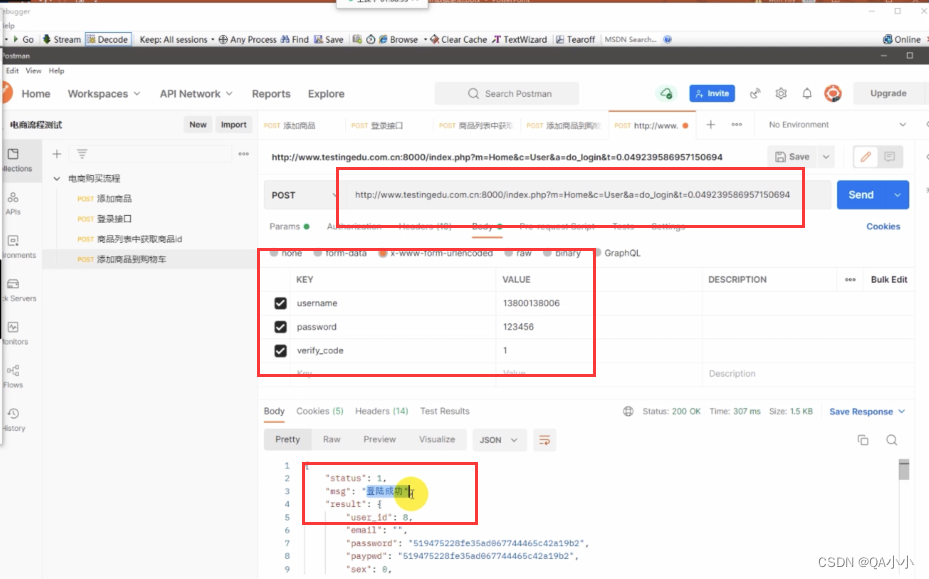Image resolution: width=929 pixels, height=579 pixels.
Task: Open Postman settings gear icon
Action: 781,94
